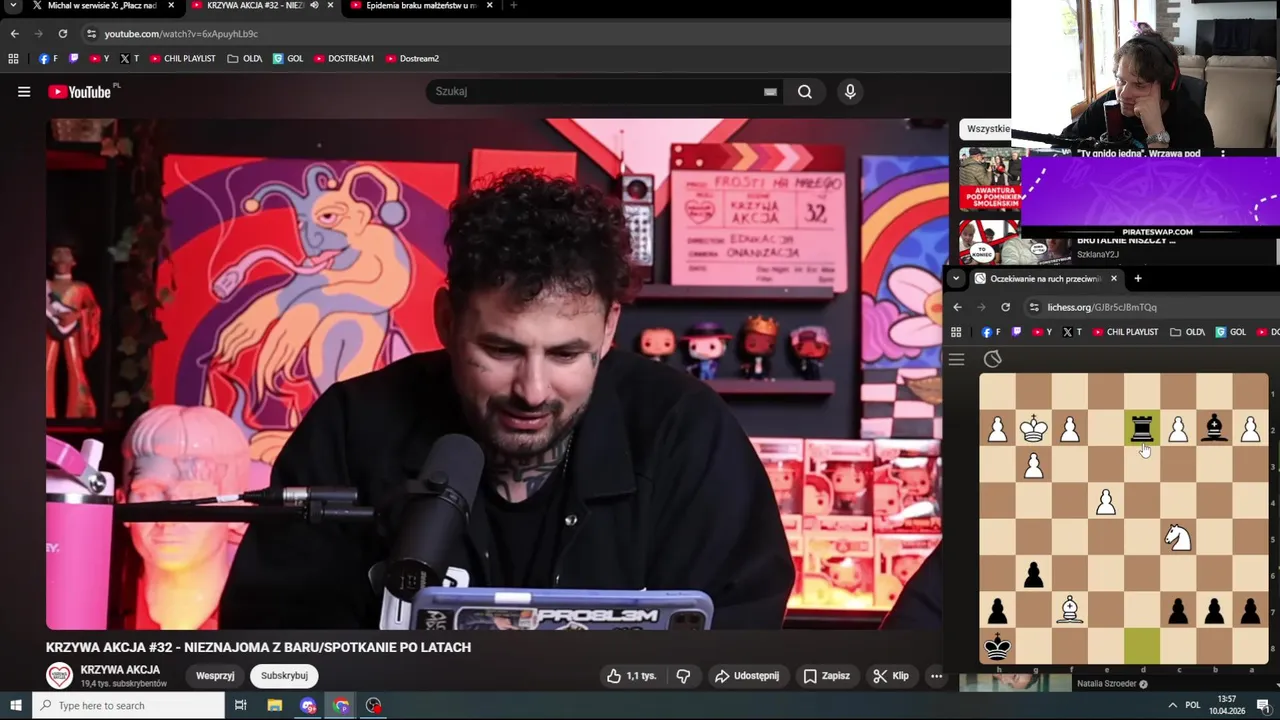The height and width of the screenshot is (720, 1280).
Task: Select the black rook on the chessboard
Action: point(1142,429)
